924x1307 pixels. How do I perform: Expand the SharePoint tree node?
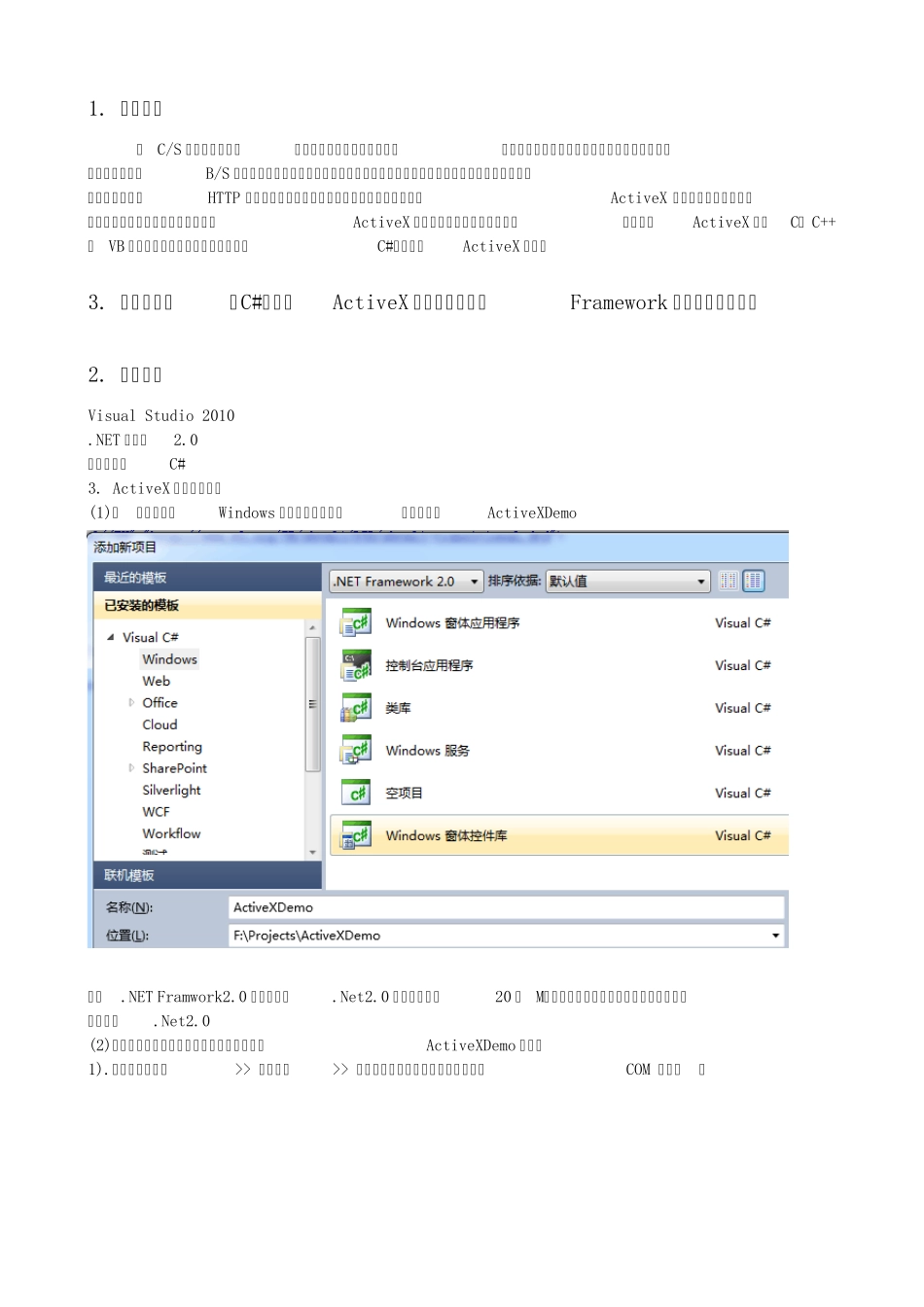pyautogui.click(x=131, y=768)
